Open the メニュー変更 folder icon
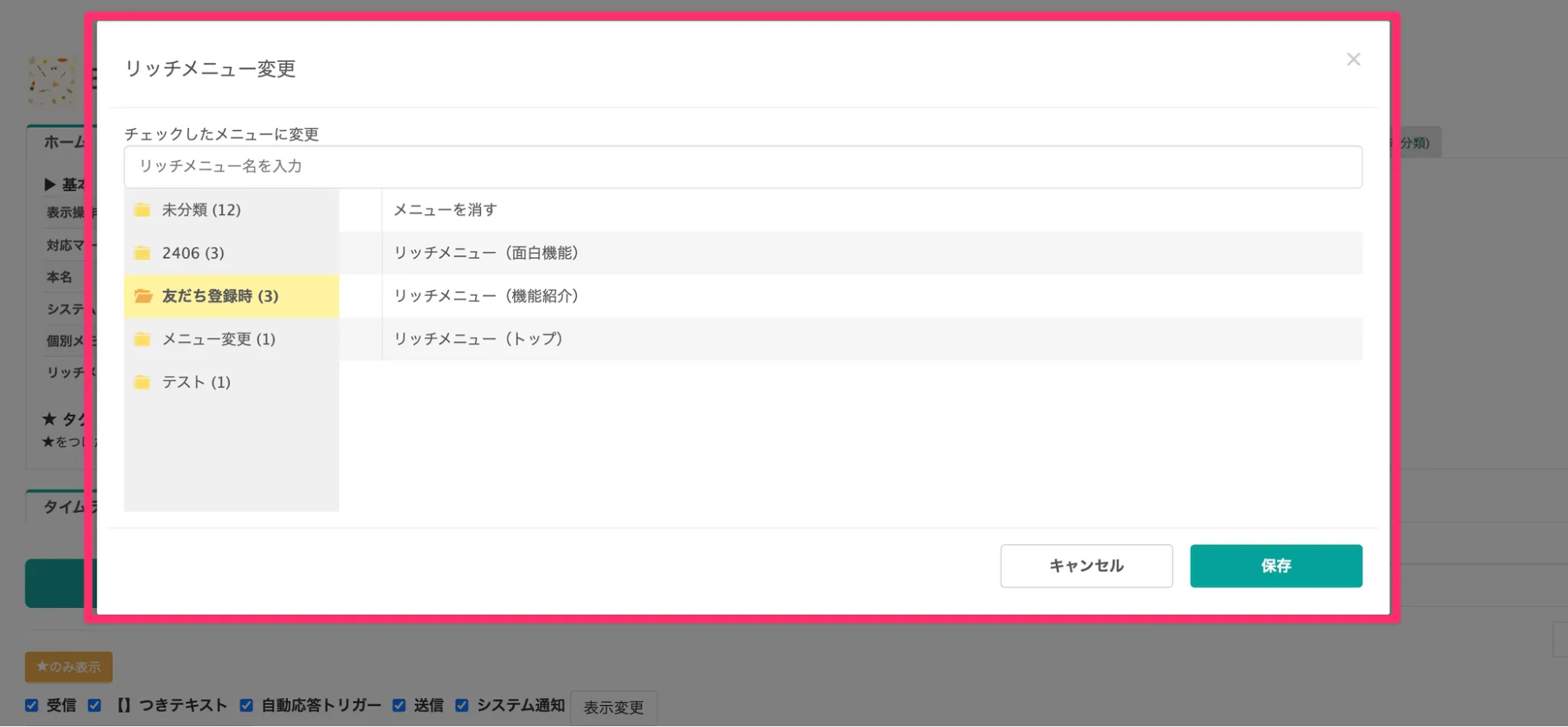This screenshot has width=1568, height=727. tap(142, 339)
